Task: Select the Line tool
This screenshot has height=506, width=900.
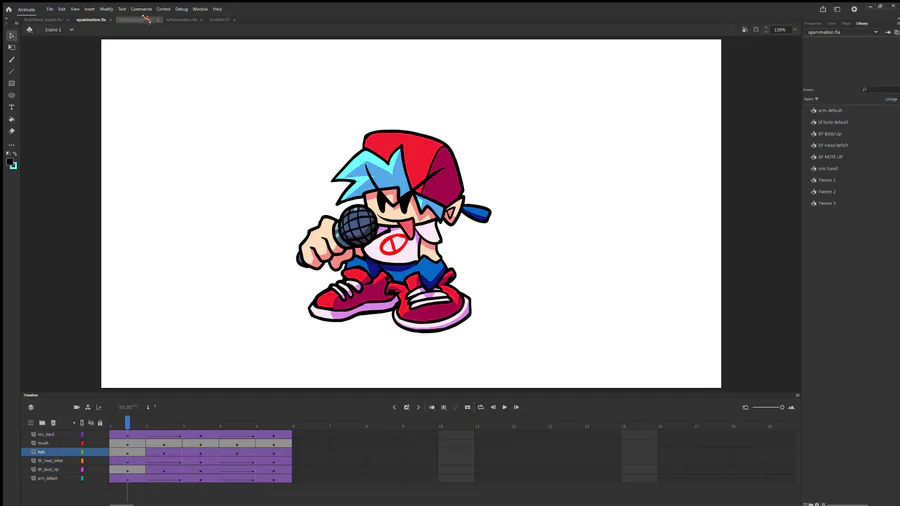Action: pos(11,72)
